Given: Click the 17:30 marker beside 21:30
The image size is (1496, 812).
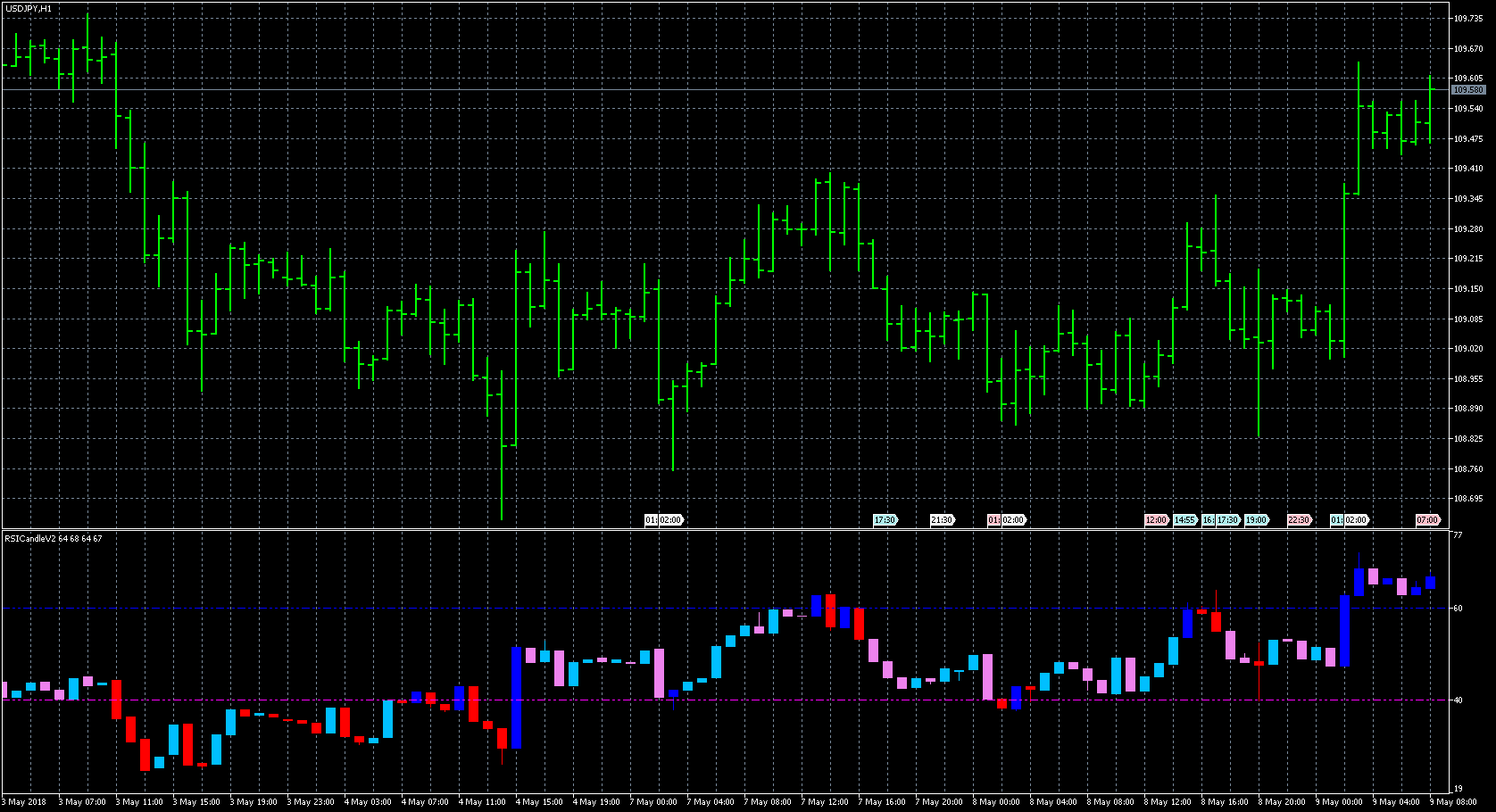Looking at the screenshot, I should (885, 520).
